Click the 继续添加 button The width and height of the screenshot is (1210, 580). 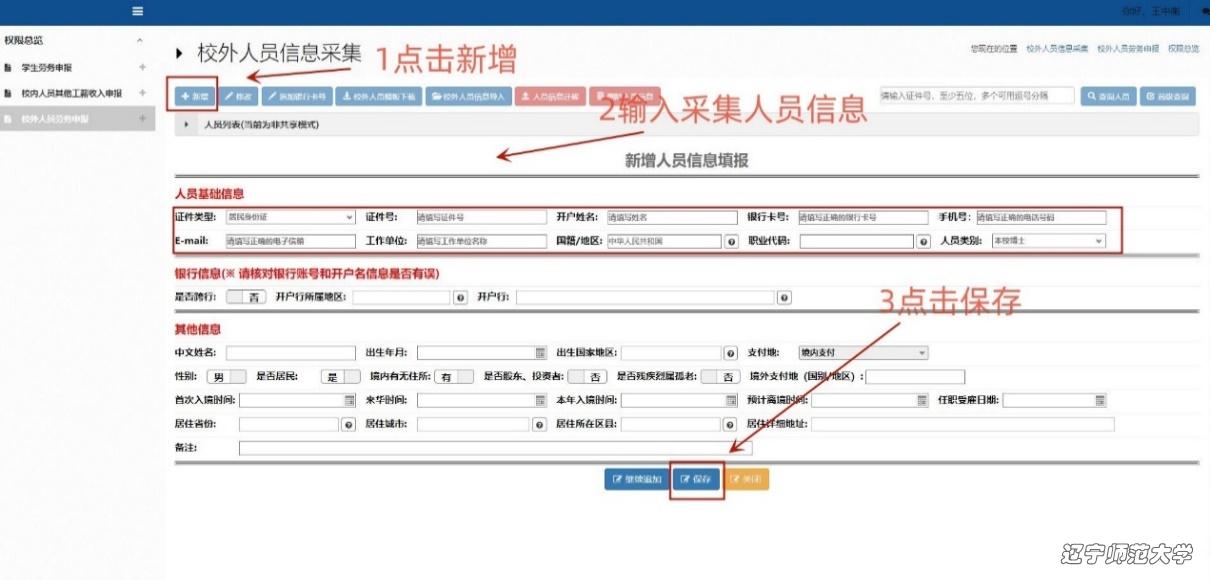(x=635, y=480)
